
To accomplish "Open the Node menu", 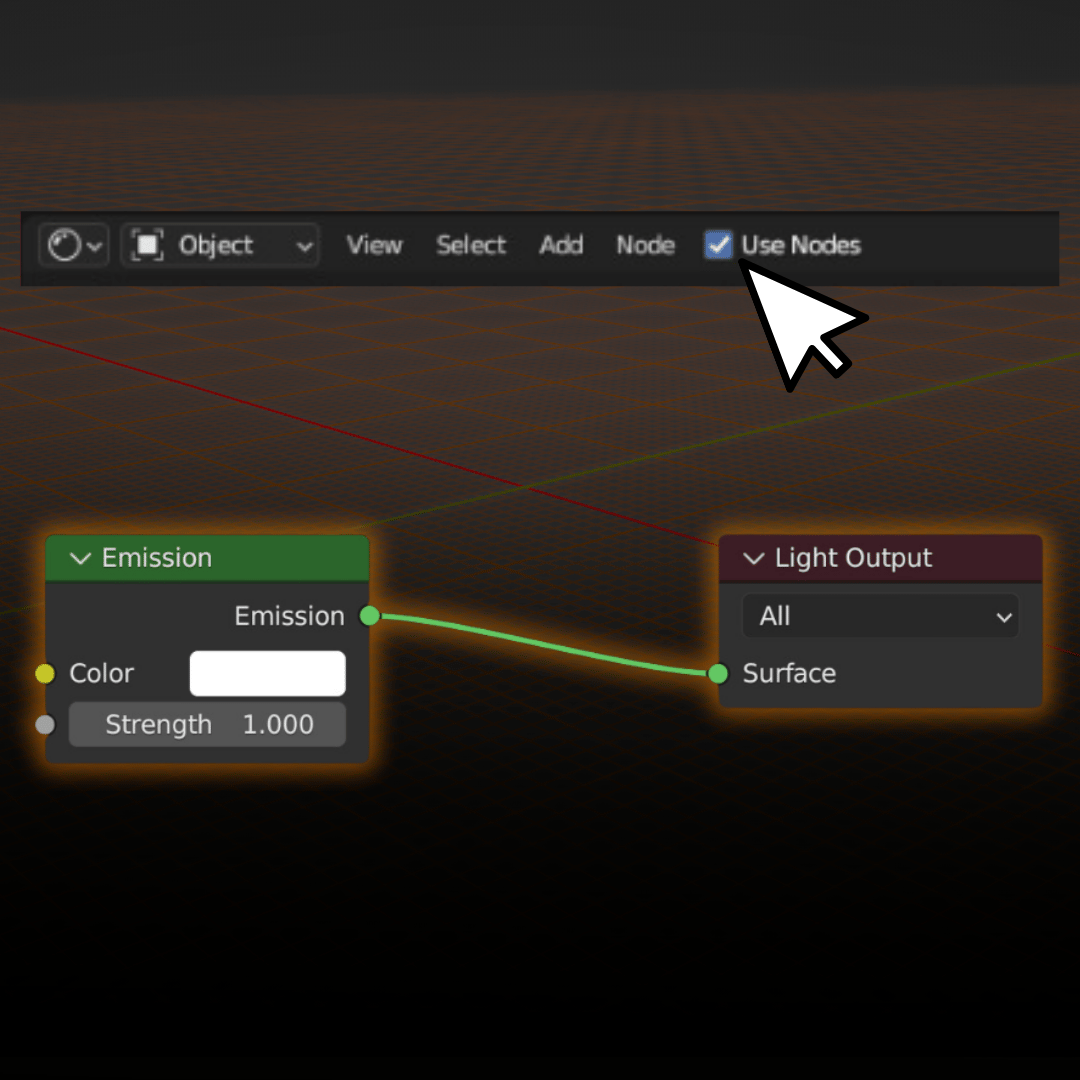I will click(645, 245).
